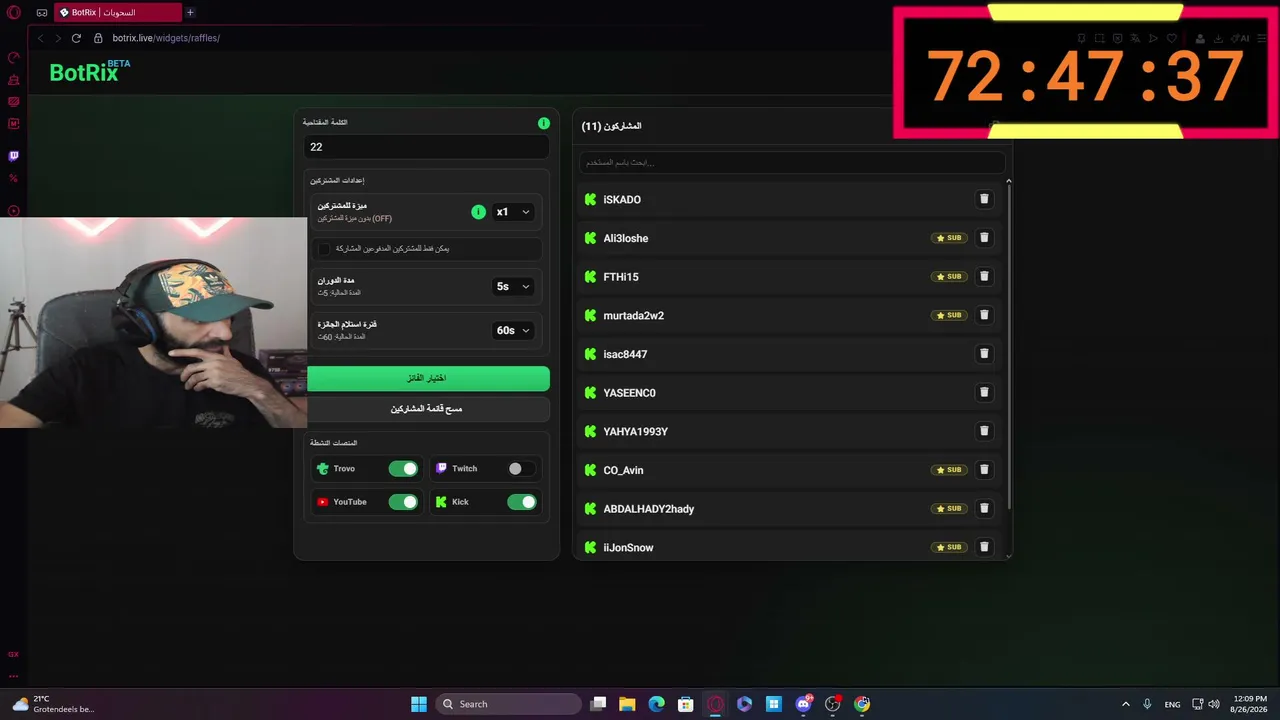Click the Kick logo beside isac8447

pyautogui.click(x=590, y=354)
